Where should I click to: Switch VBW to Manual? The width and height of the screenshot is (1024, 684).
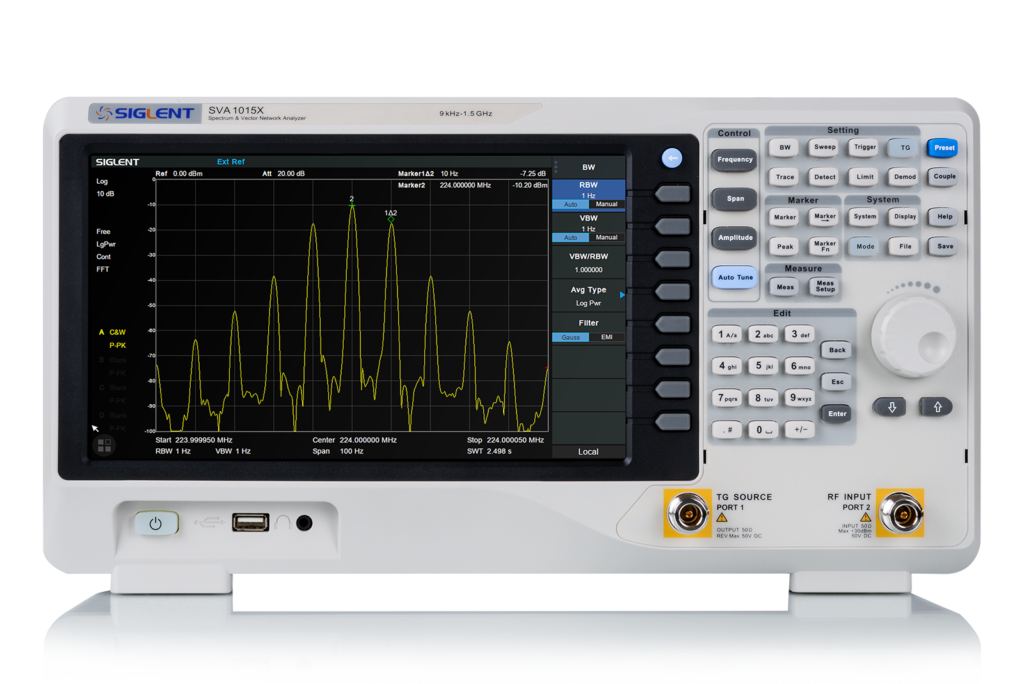[x=607, y=238]
